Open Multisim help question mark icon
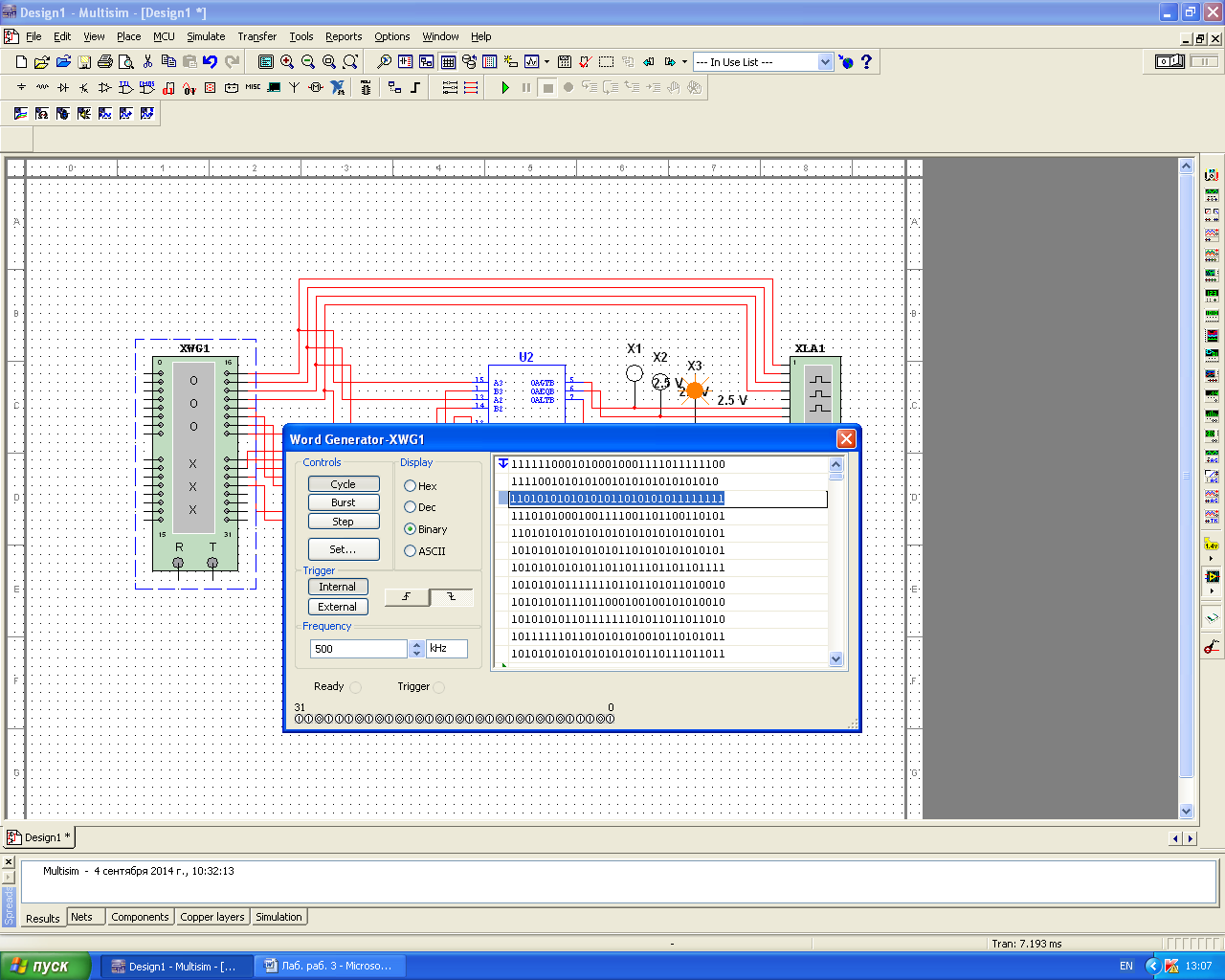 coord(867,61)
